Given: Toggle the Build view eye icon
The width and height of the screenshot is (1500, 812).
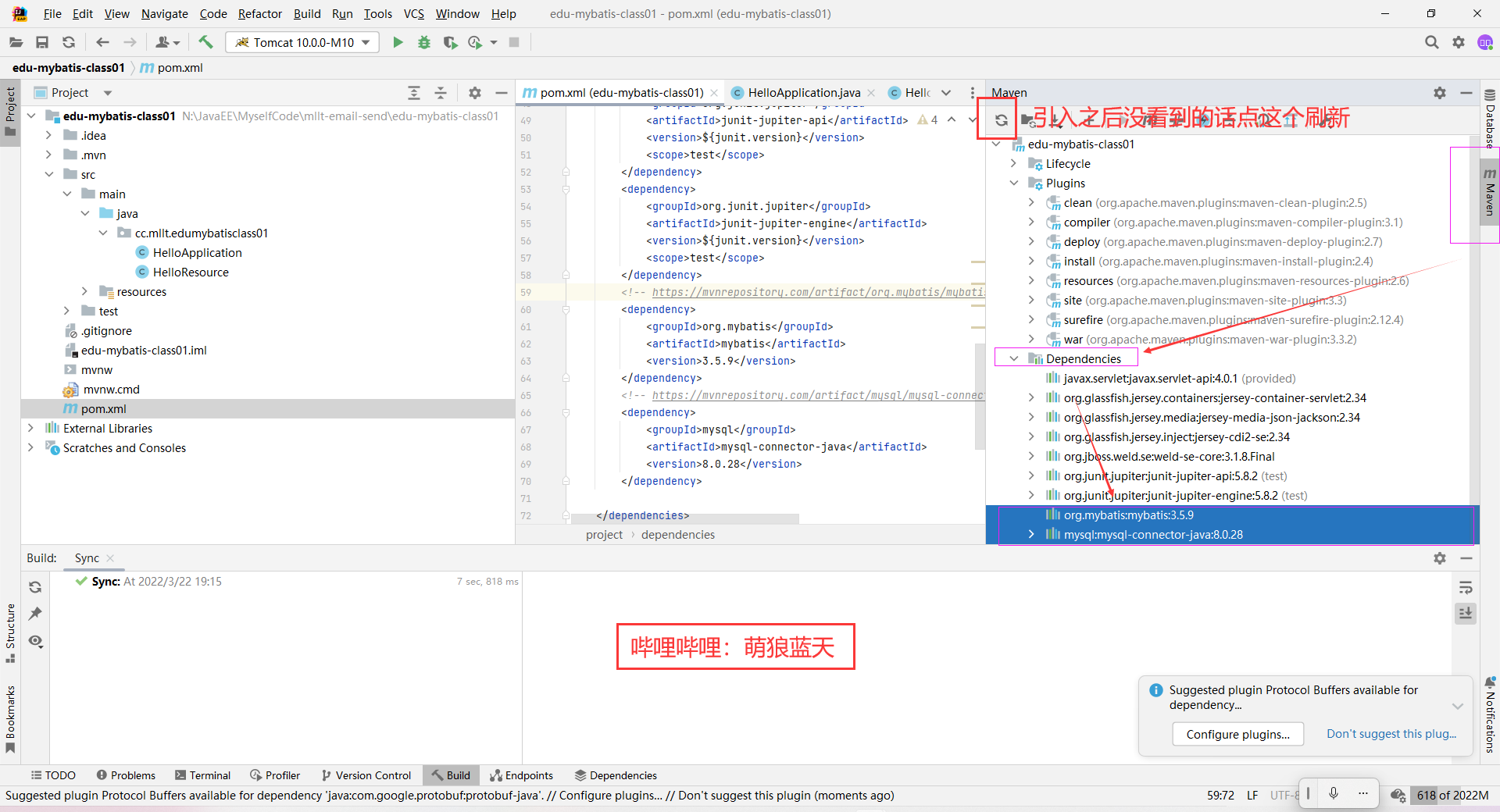Looking at the screenshot, I should point(35,641).
